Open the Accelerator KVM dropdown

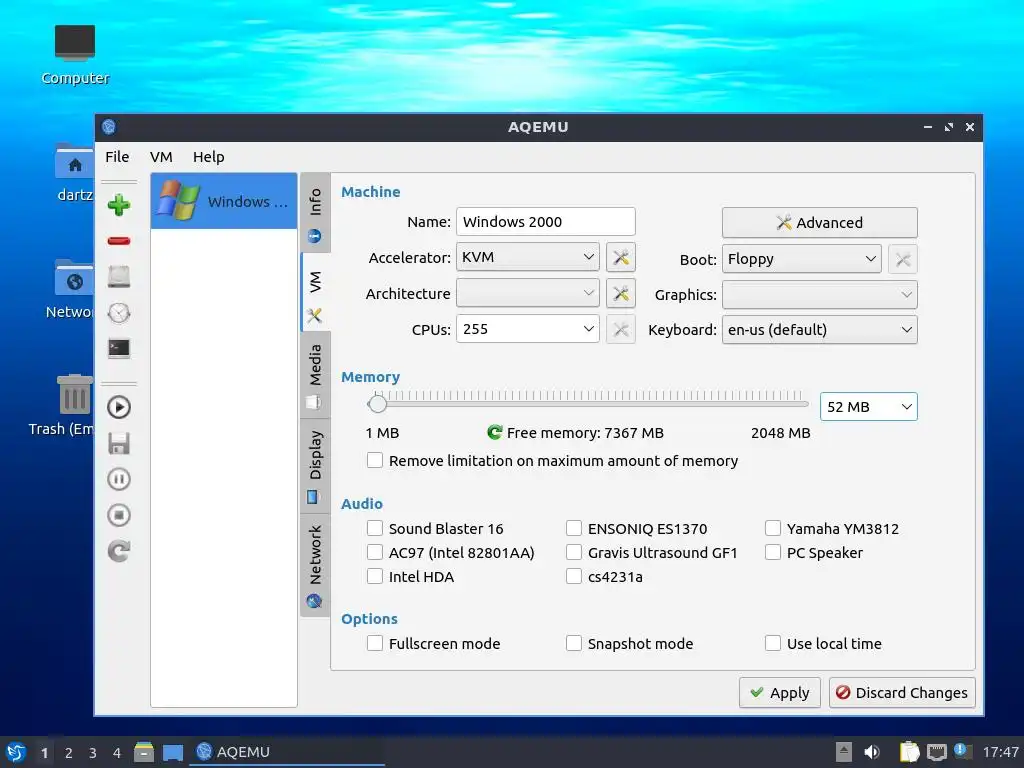tap(528, 257)
